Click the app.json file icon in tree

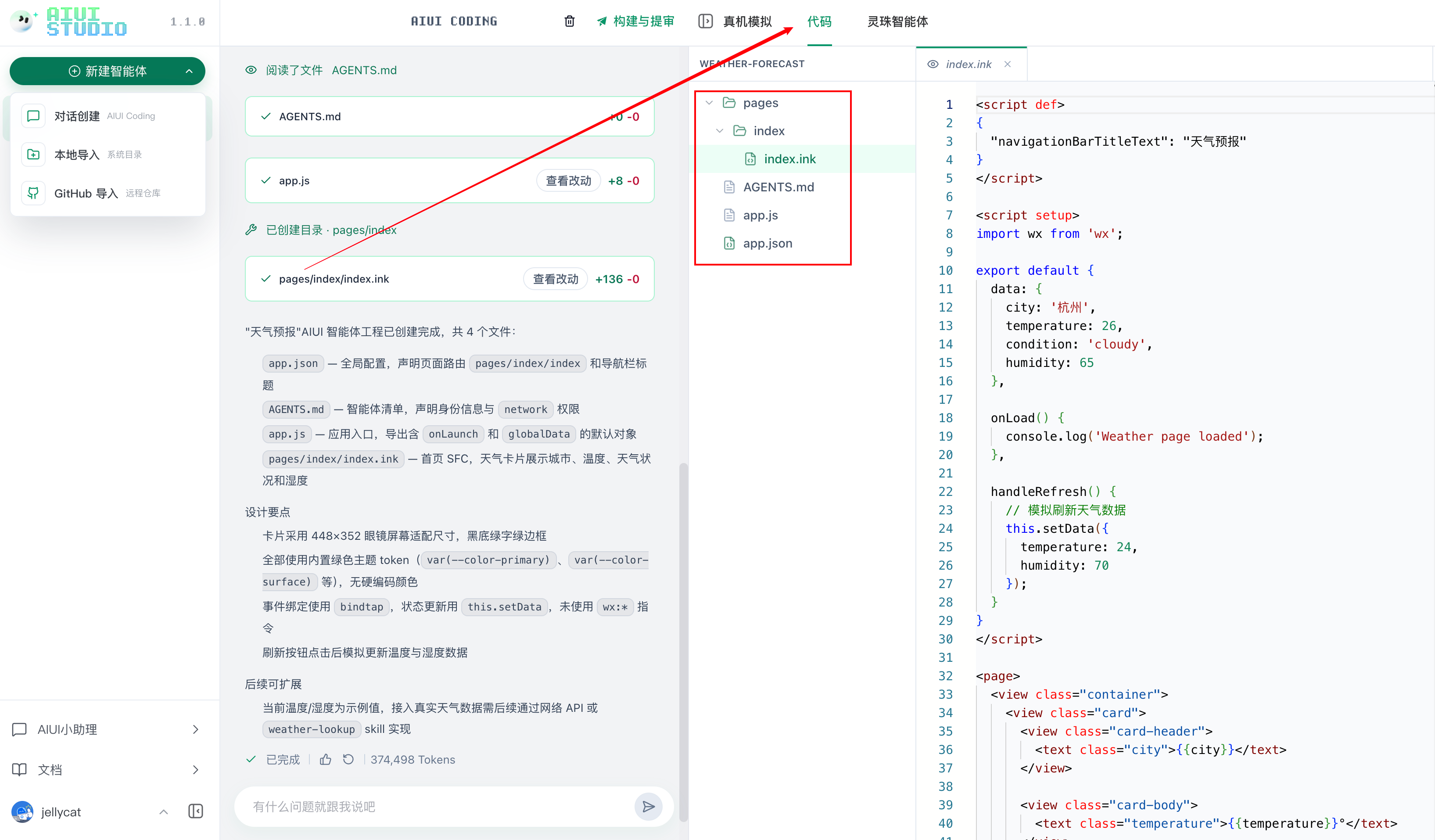729,243
